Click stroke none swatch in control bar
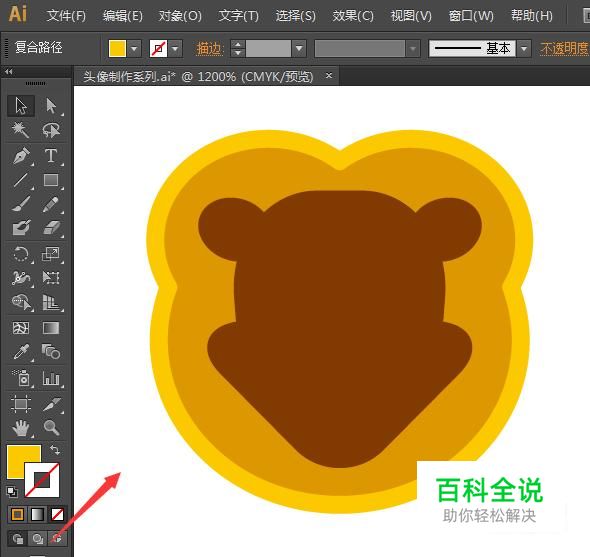This screenshot has width=590, height=557. click(158, 49)
